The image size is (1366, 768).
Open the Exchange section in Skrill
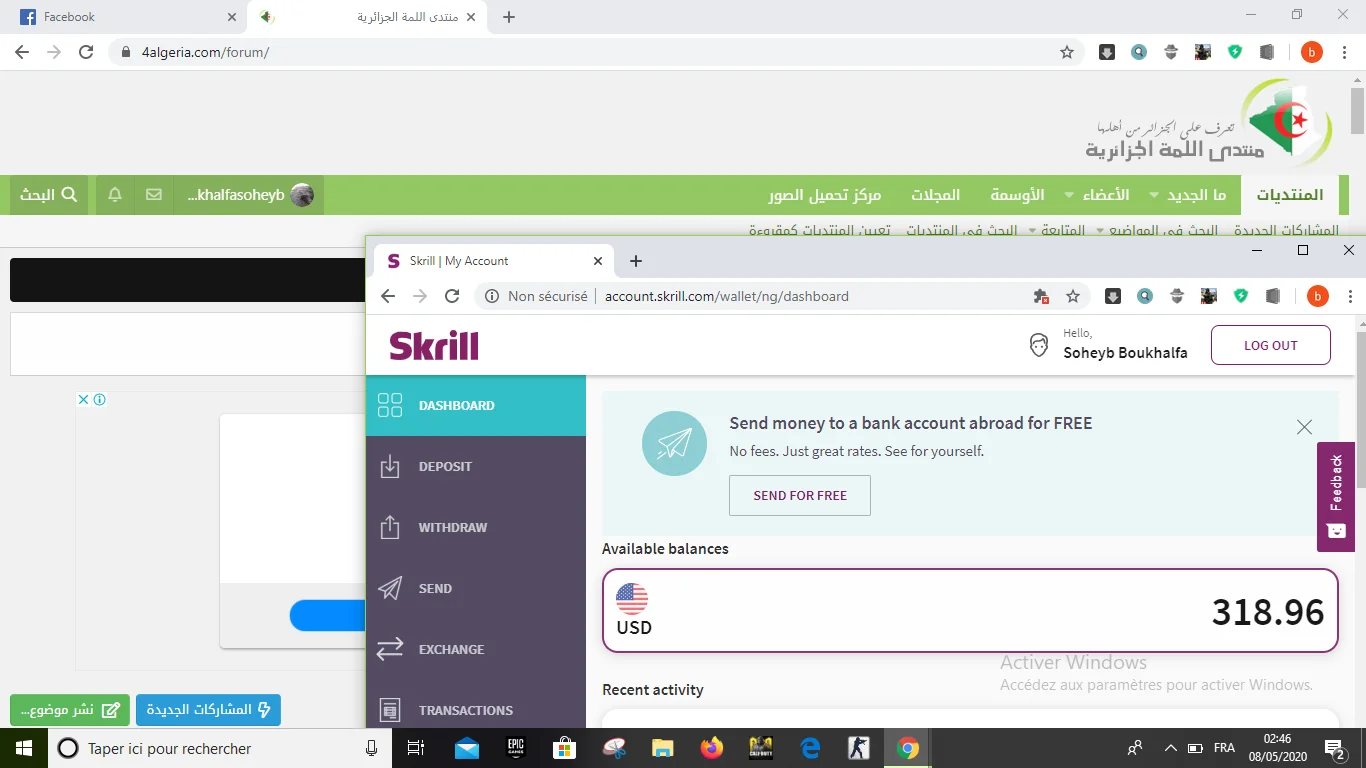pyautogui.click(x=475, y=649)
